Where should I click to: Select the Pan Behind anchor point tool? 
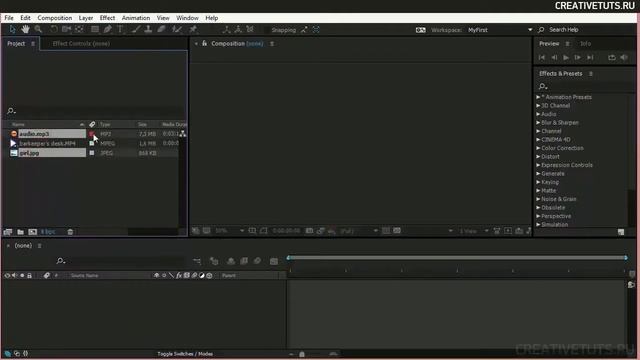tap(80, 29)
